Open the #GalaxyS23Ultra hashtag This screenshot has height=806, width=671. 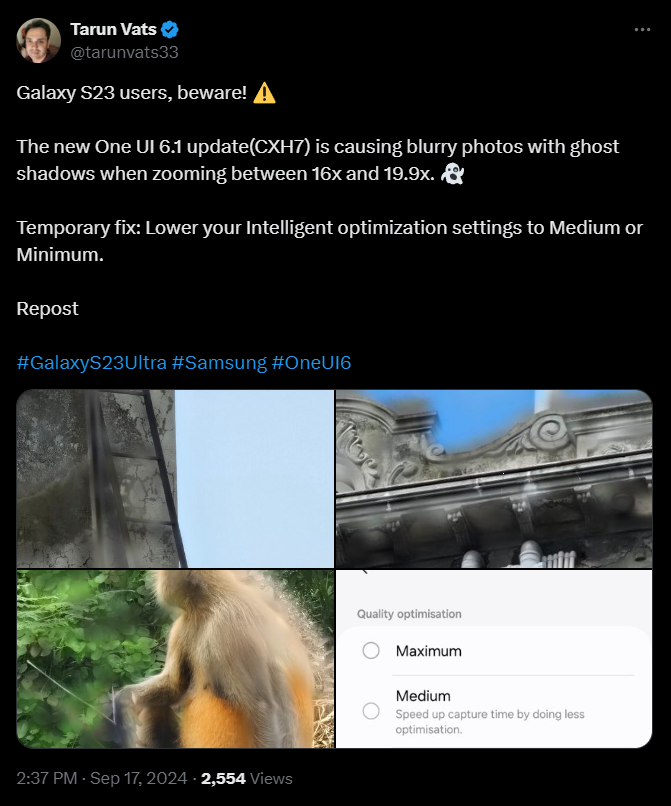coord(92,363)
